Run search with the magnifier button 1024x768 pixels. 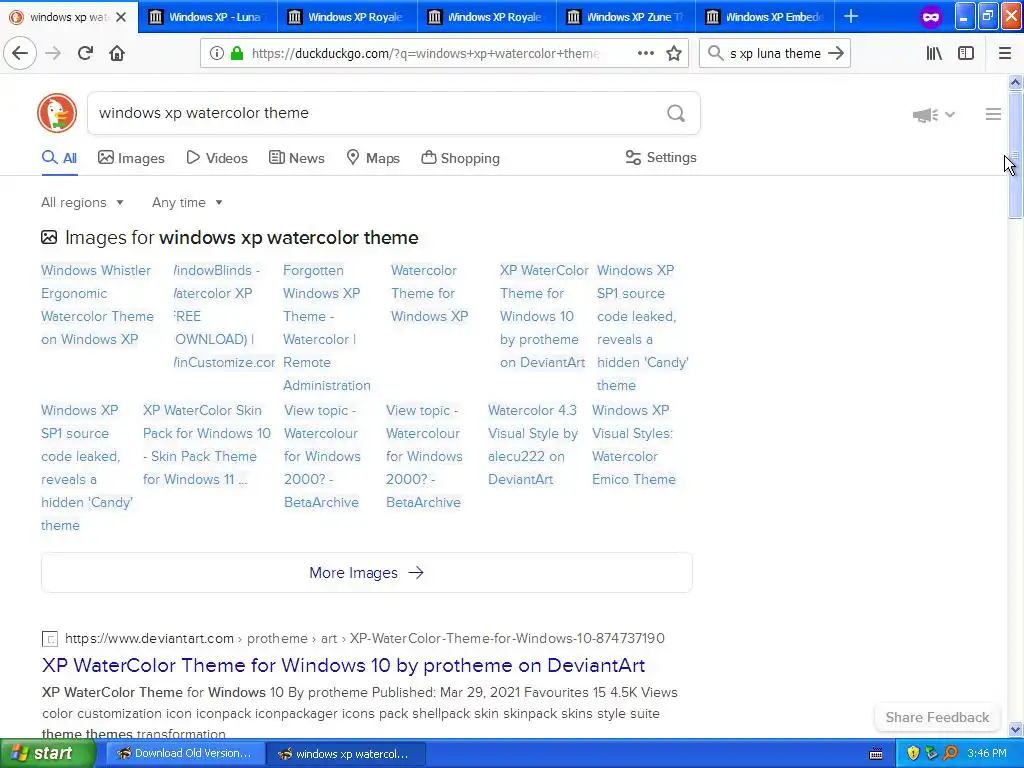[x=676, y=114]
